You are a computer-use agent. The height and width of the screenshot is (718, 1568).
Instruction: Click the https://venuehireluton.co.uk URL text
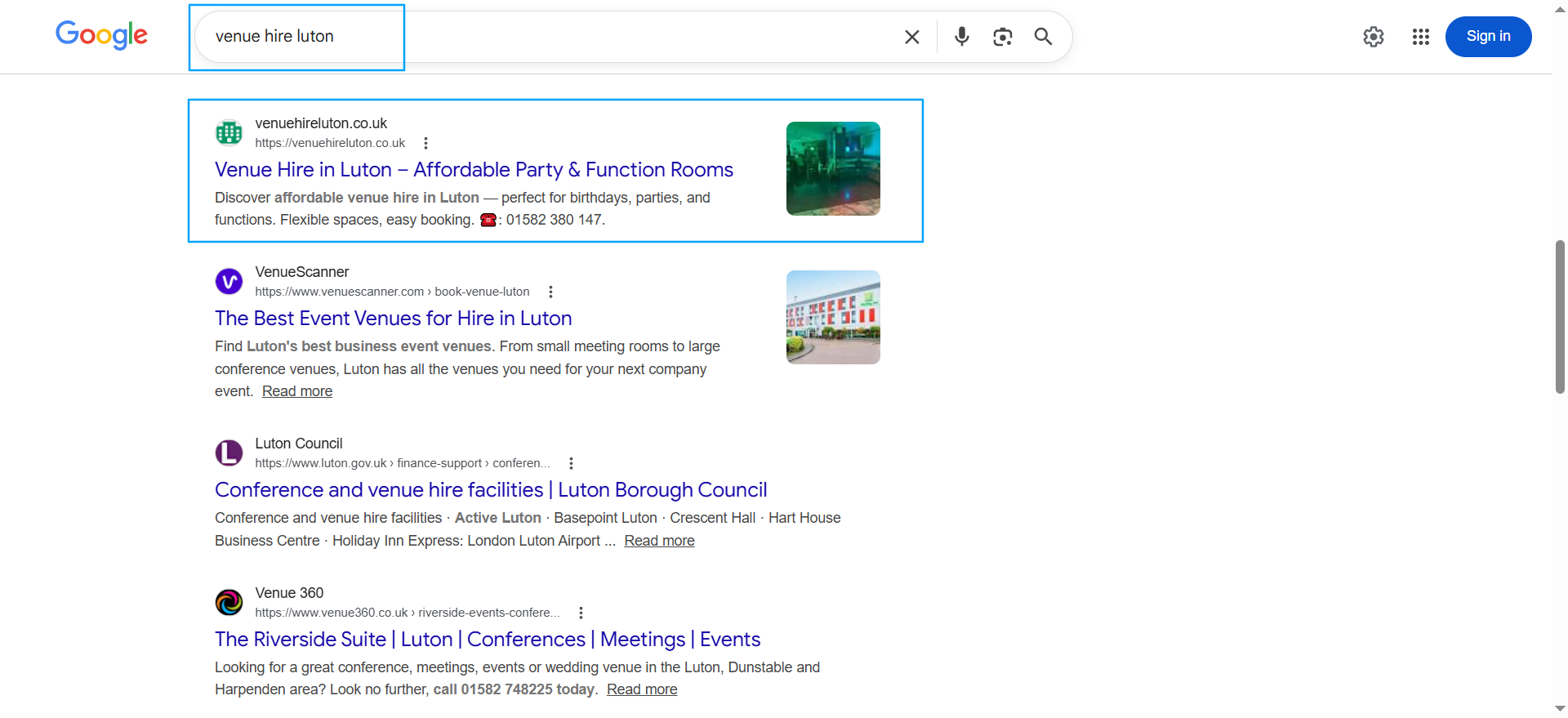(330, 143)
